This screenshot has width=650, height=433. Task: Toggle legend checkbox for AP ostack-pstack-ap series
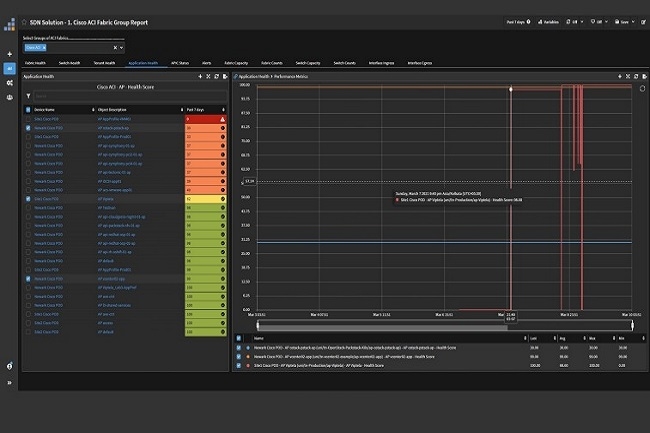[x=238, y=348]
